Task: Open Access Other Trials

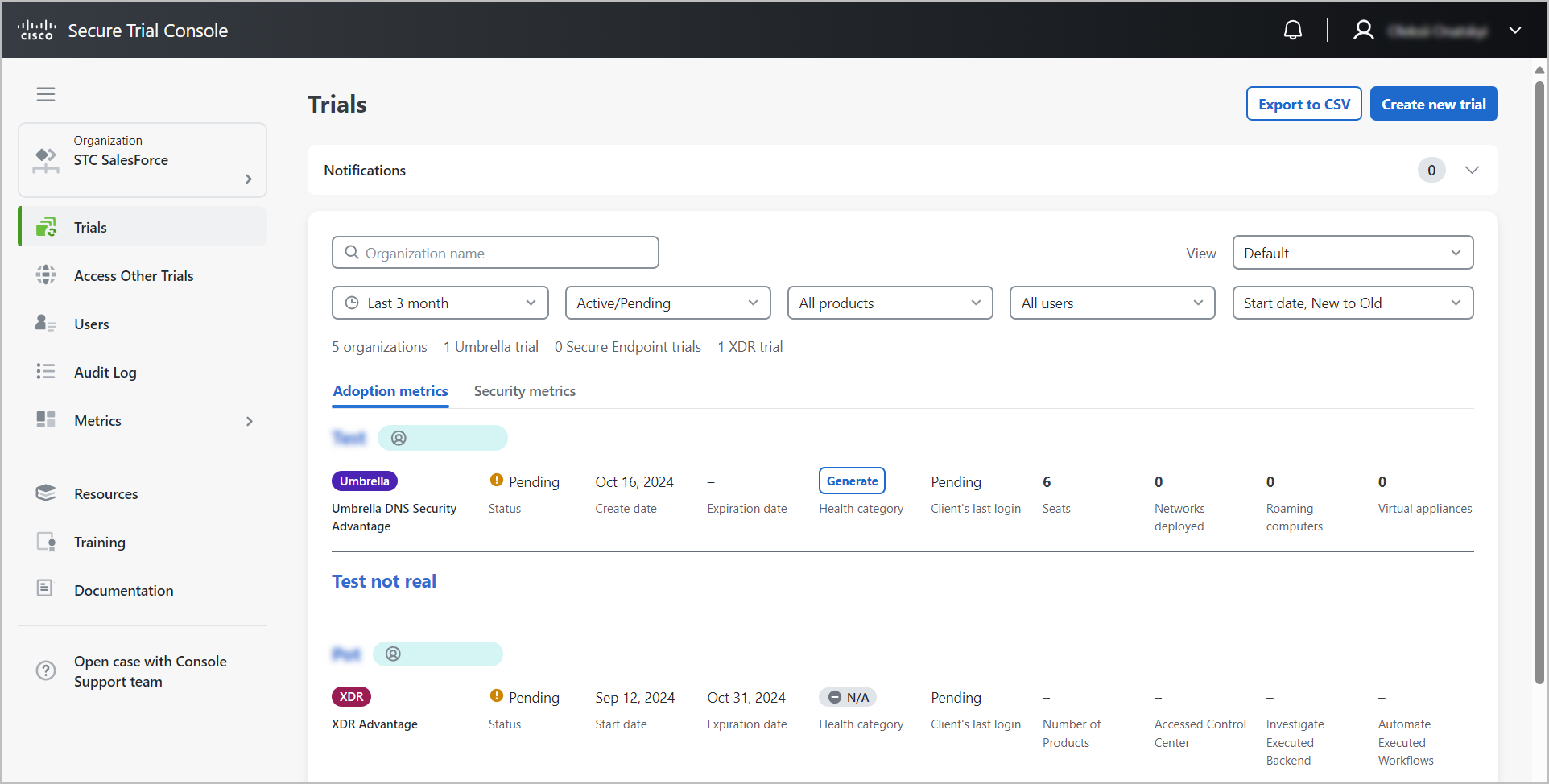Action: (134, 276)
